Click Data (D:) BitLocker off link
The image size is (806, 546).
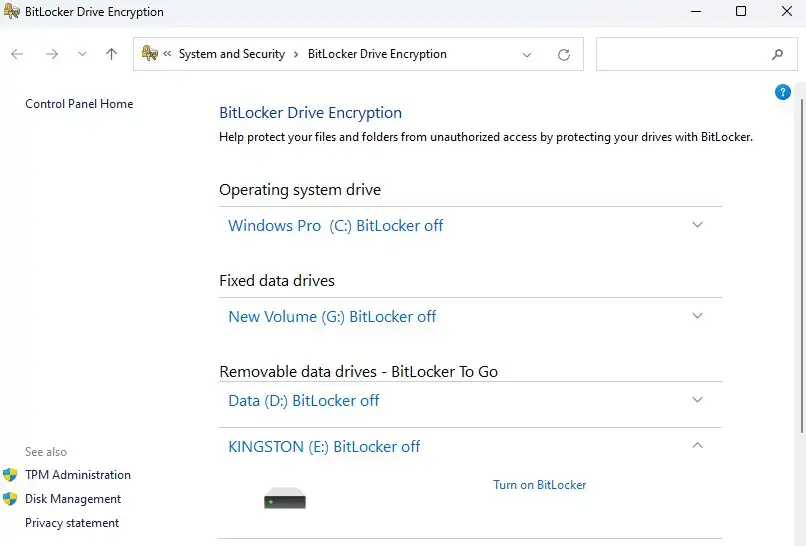coord(304,401)
